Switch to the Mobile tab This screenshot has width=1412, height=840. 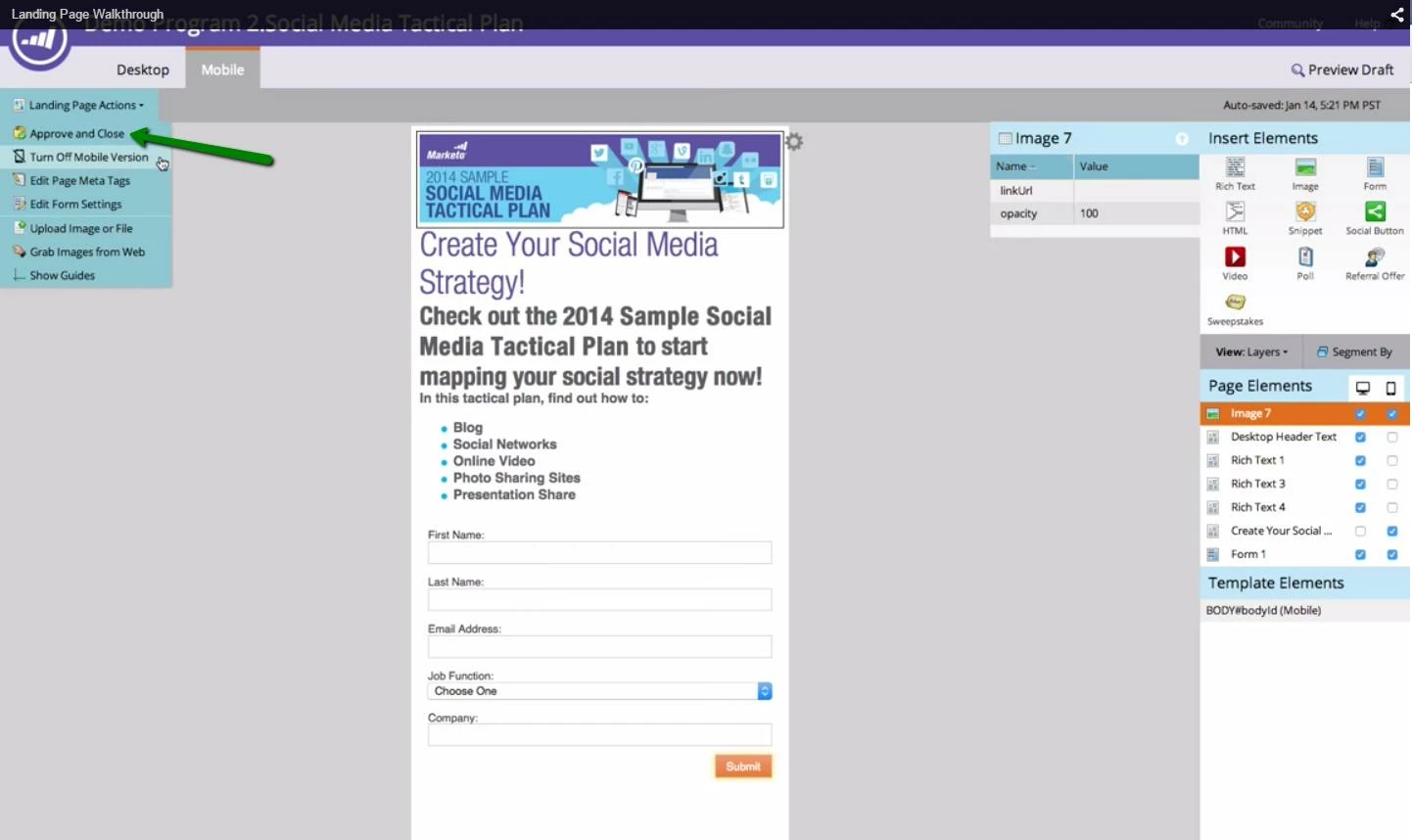[222, 70]
